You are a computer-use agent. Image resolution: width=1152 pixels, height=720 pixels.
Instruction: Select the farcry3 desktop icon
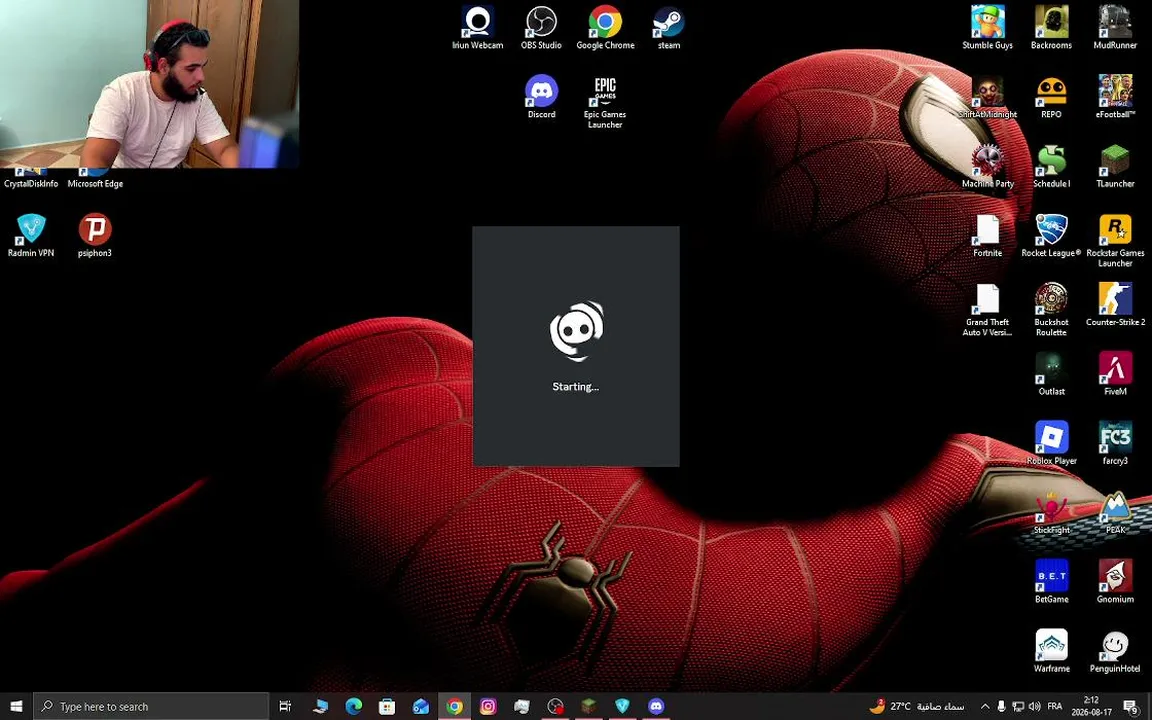[x=1115, y=442]
